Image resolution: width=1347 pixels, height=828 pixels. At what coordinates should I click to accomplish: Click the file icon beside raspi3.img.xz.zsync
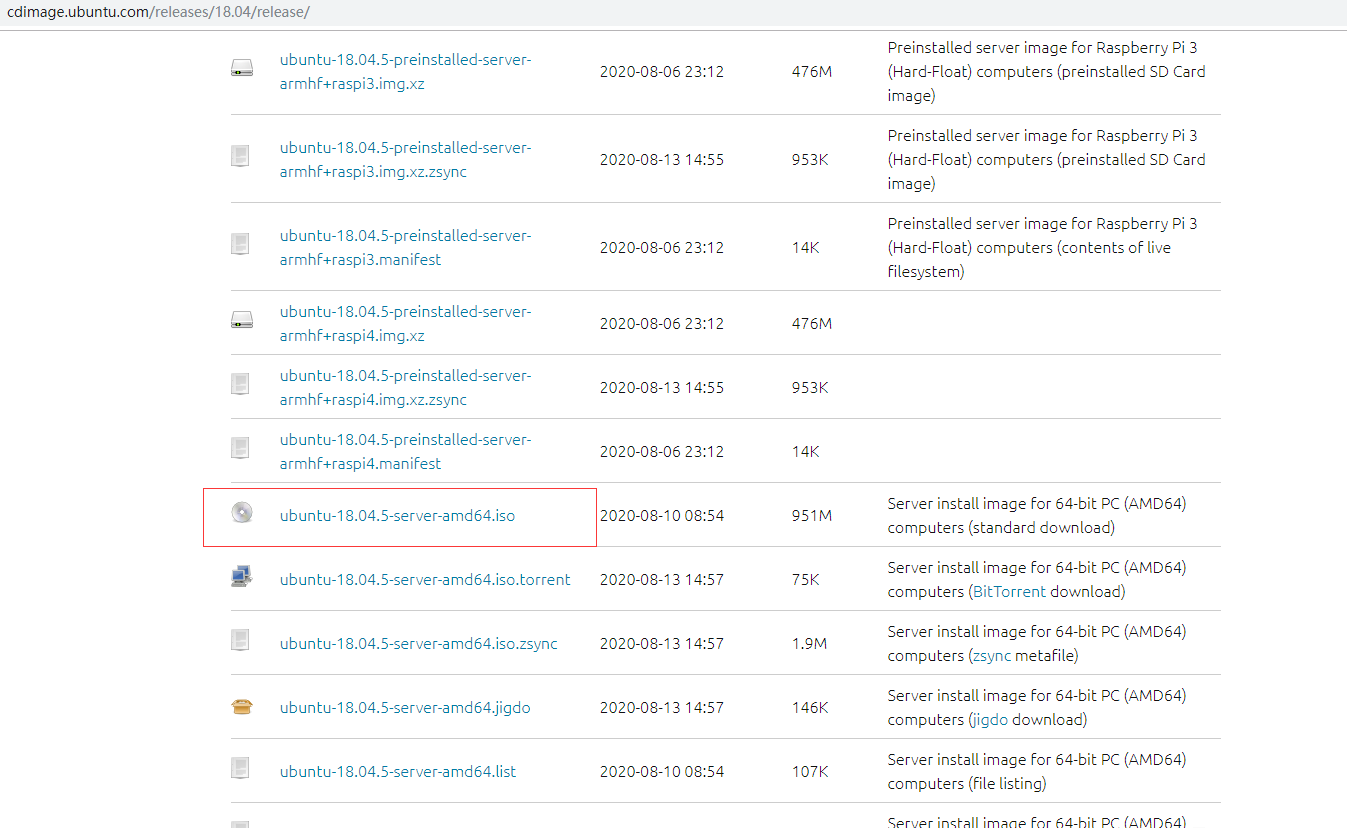240,156
